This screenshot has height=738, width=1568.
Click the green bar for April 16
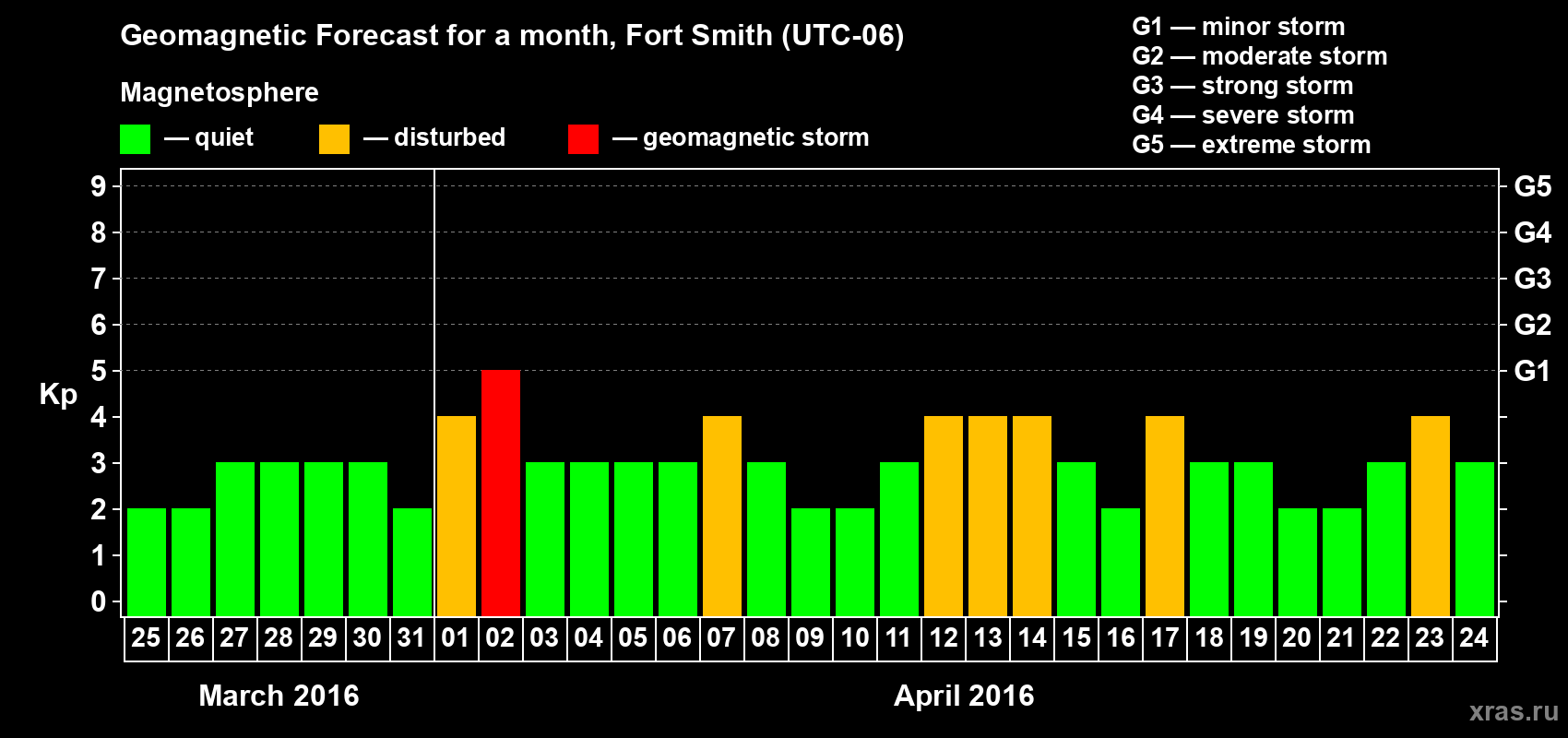[1121, 562]
